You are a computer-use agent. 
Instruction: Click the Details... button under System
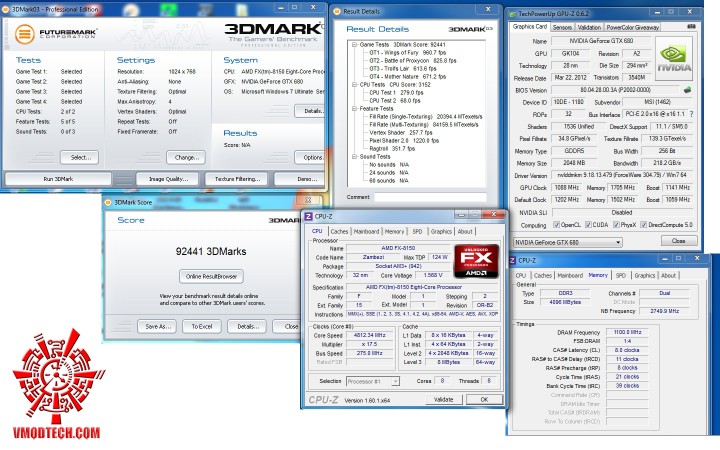[310, 111]
